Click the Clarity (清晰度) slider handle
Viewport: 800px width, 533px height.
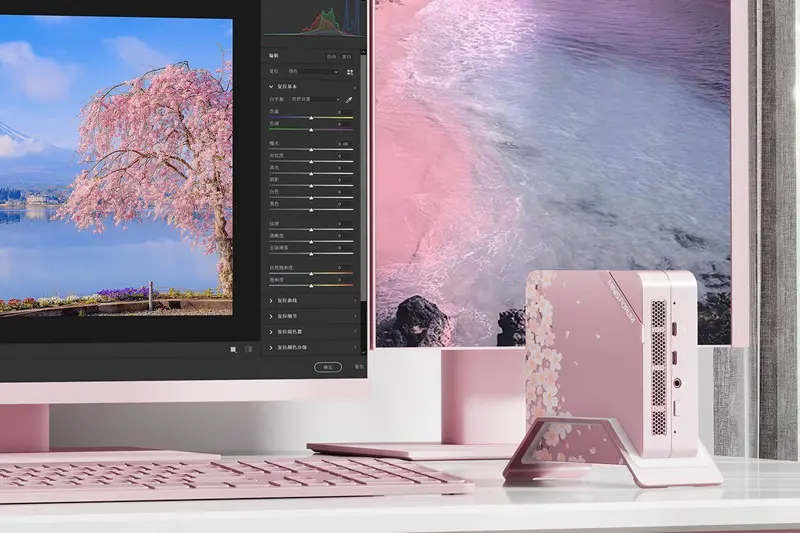(x=311, y=242)
